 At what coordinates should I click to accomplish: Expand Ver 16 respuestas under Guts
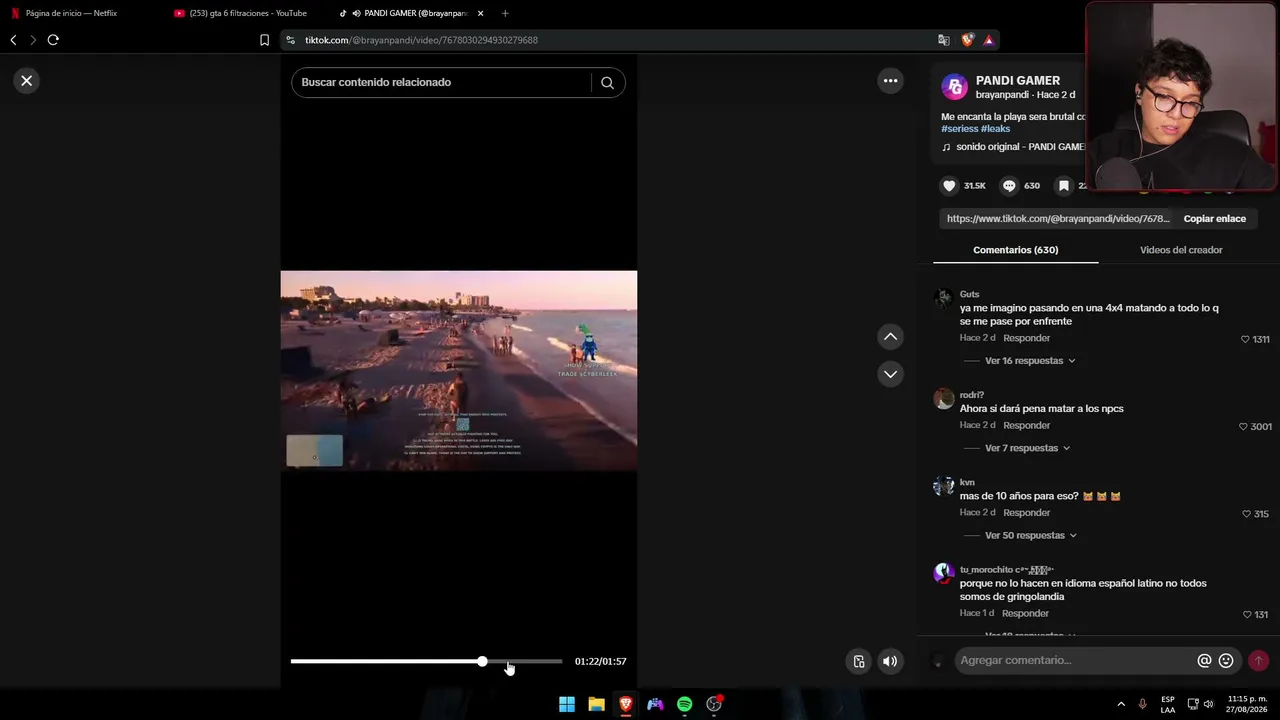pyautogui.click(x=1030, y=361)
